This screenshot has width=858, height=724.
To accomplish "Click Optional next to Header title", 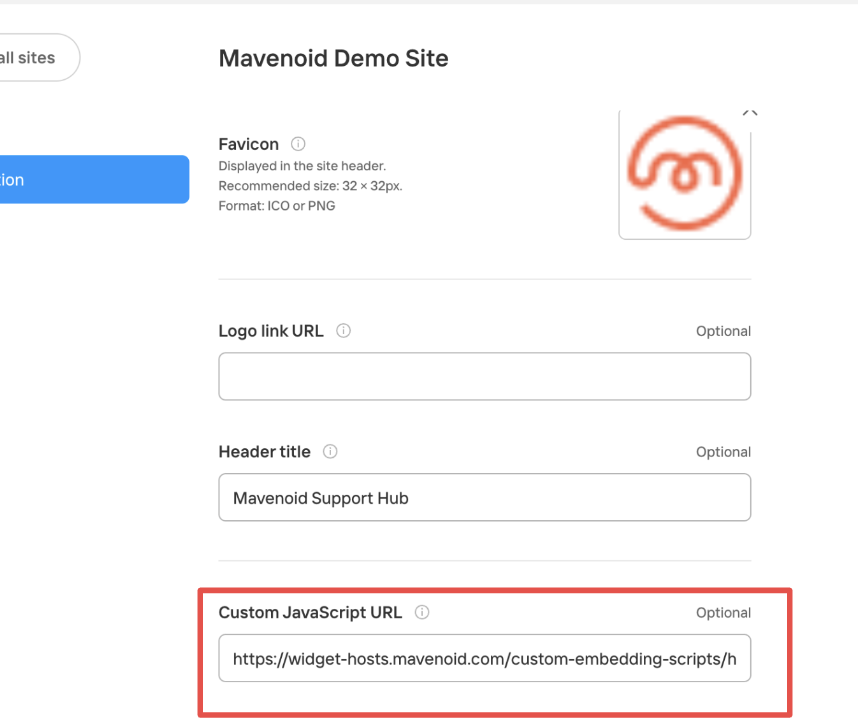I will tap(723, 452).
